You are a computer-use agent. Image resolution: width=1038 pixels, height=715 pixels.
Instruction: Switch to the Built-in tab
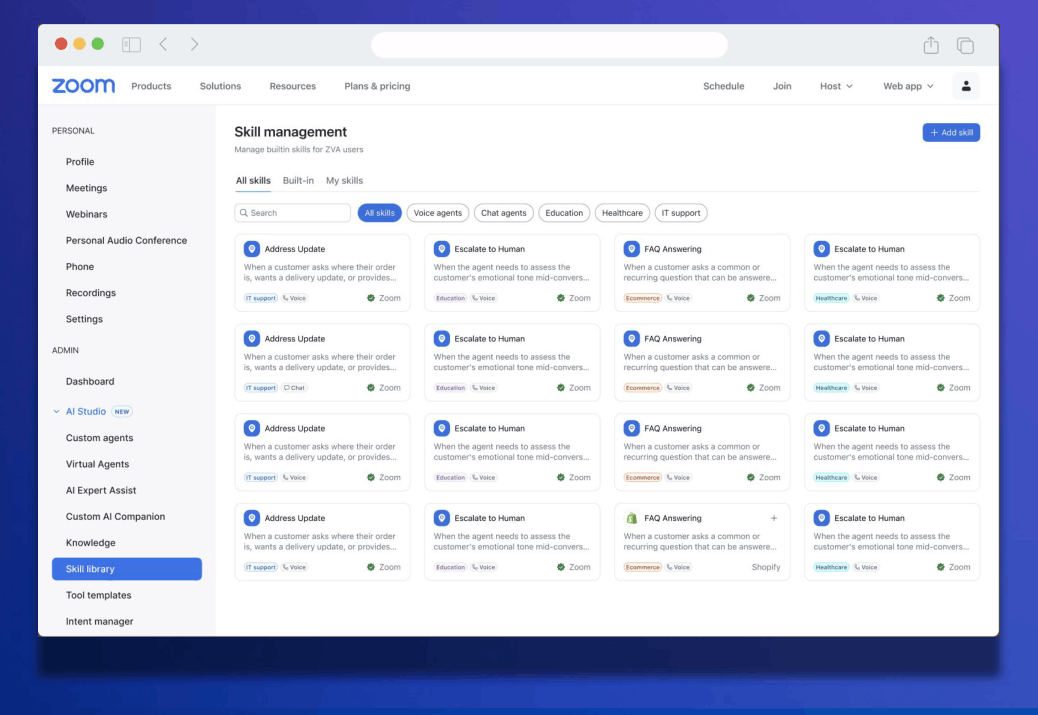(298, 180)
